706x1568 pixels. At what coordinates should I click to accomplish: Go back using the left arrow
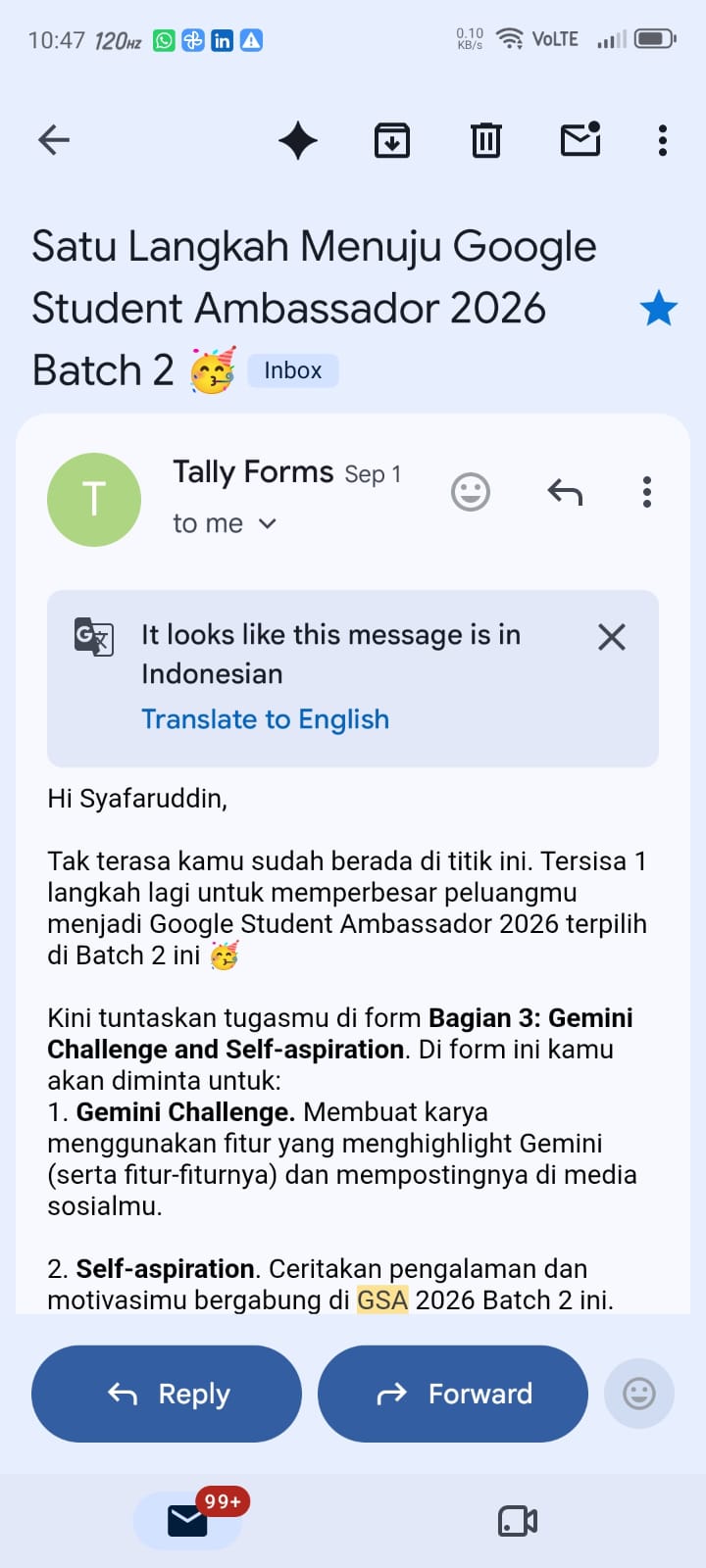[54, 140]
